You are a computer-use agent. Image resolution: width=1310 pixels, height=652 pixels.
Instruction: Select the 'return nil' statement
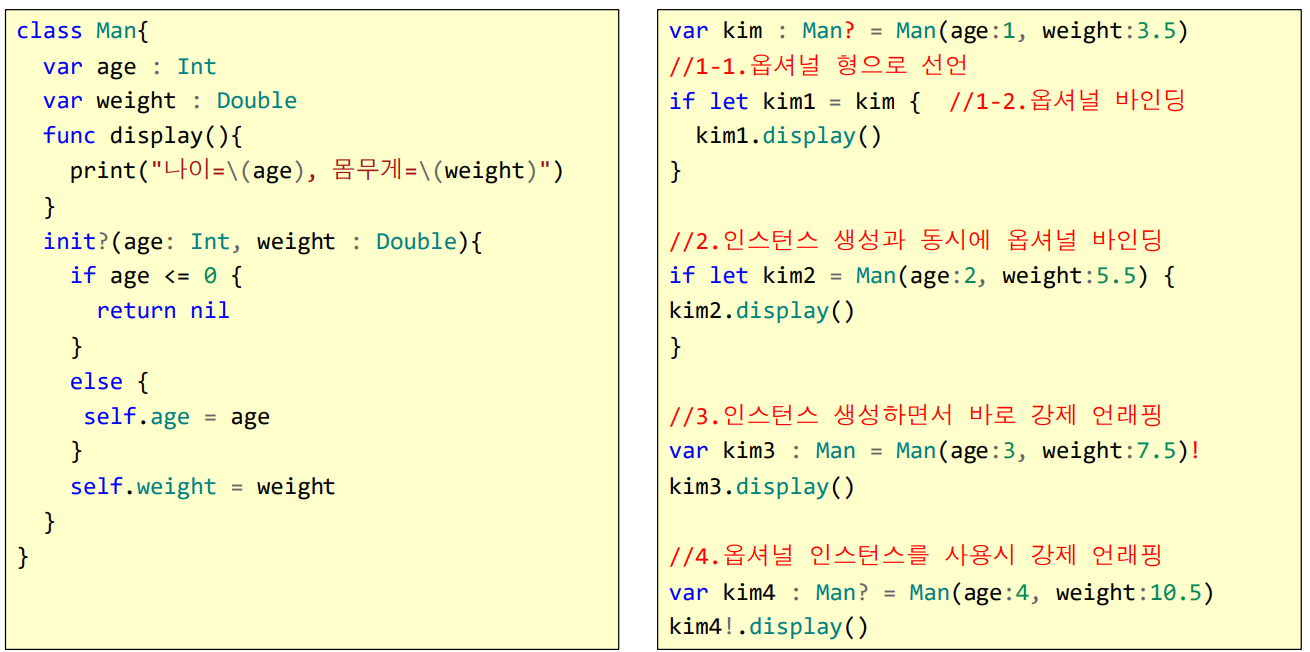click(163, 311)
